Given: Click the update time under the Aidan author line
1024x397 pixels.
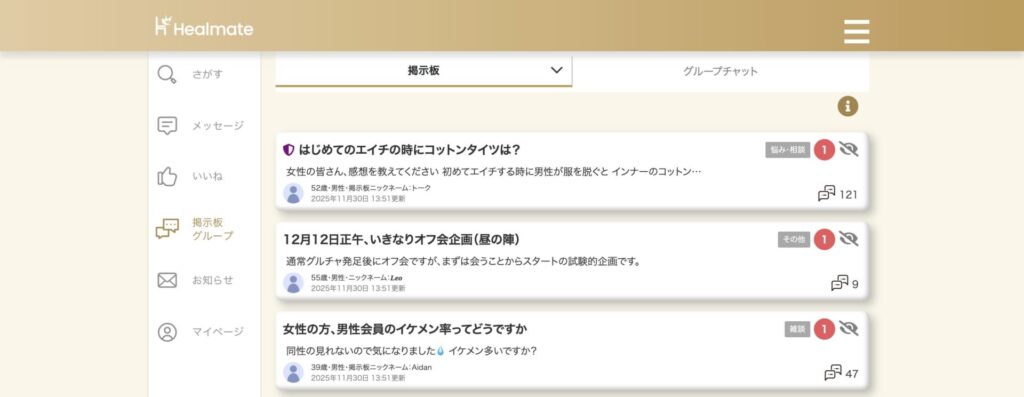Looking at the screenshot, I should tap(358, 377).
